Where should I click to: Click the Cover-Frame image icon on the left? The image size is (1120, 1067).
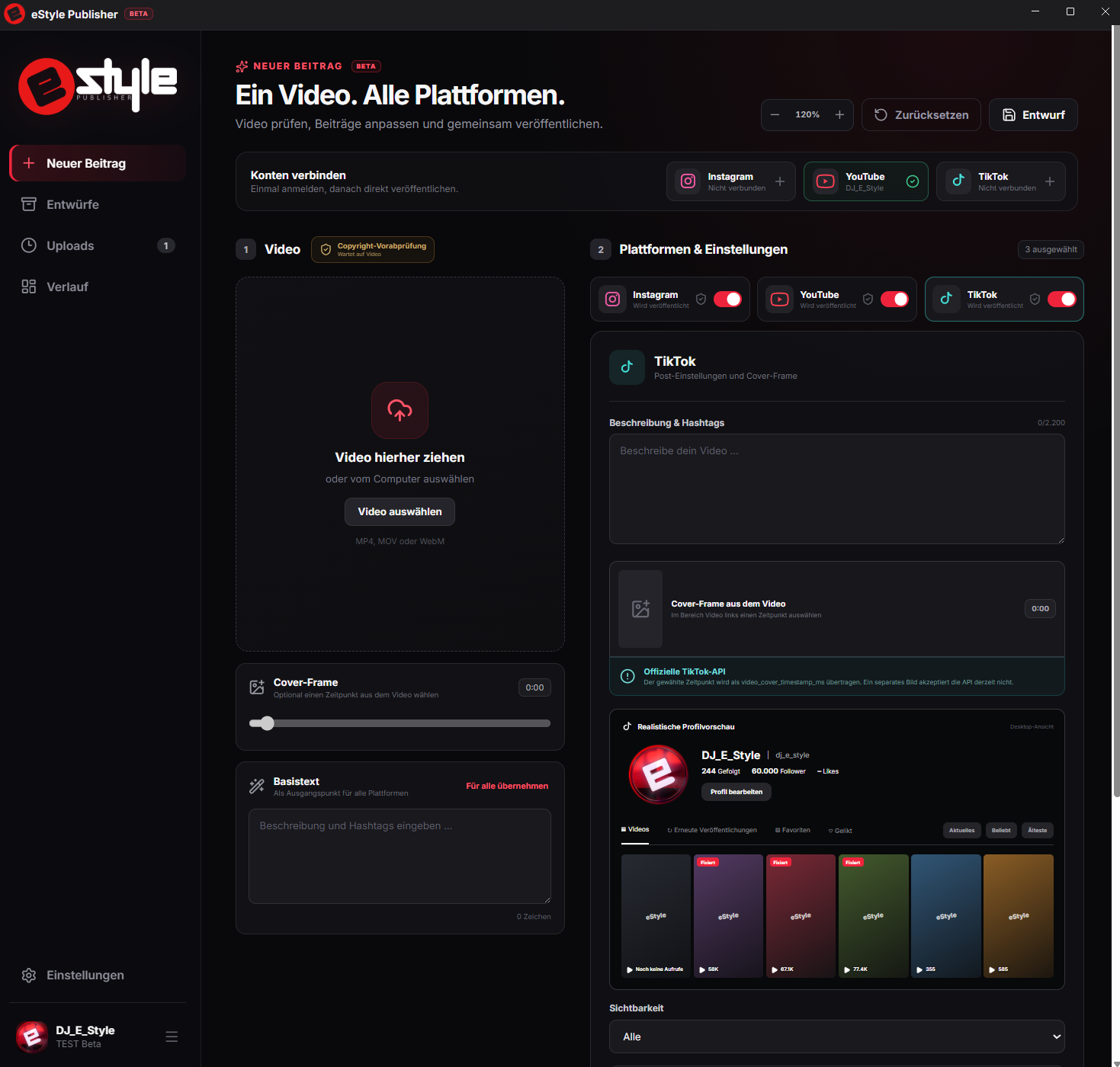(258, 687)
